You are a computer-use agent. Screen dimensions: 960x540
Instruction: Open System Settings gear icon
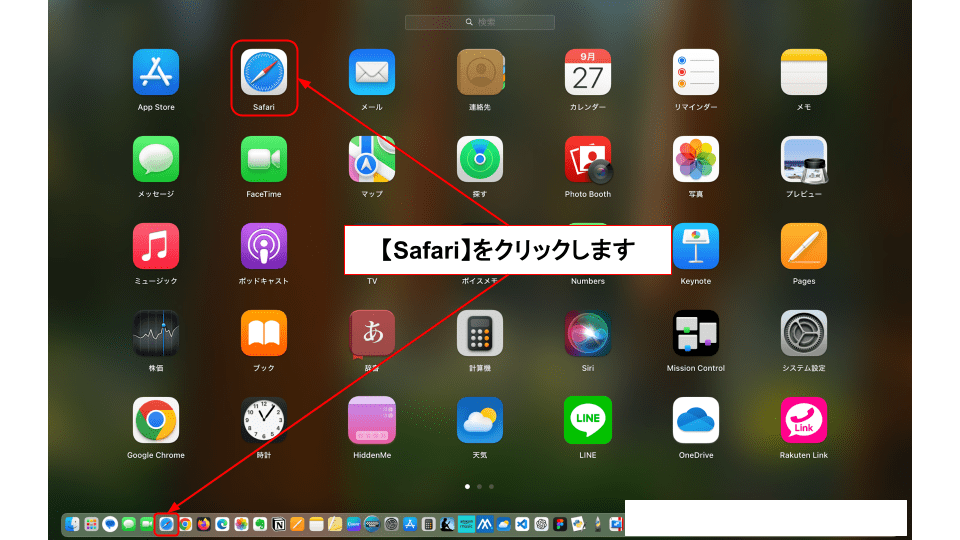click(x=804, y=334)
